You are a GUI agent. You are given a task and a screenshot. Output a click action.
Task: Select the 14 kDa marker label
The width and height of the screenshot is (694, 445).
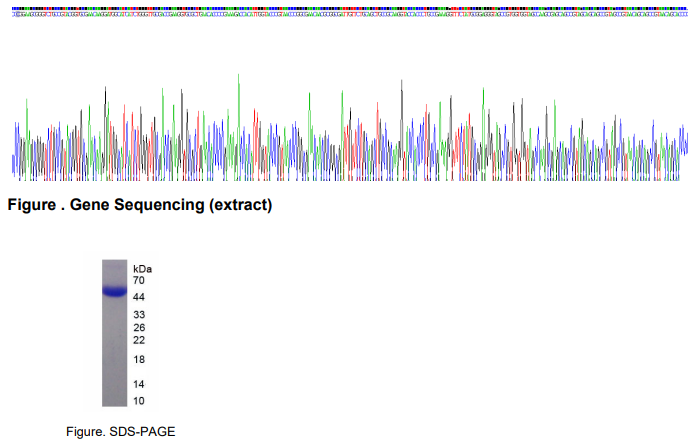click(x=139, y=384)
